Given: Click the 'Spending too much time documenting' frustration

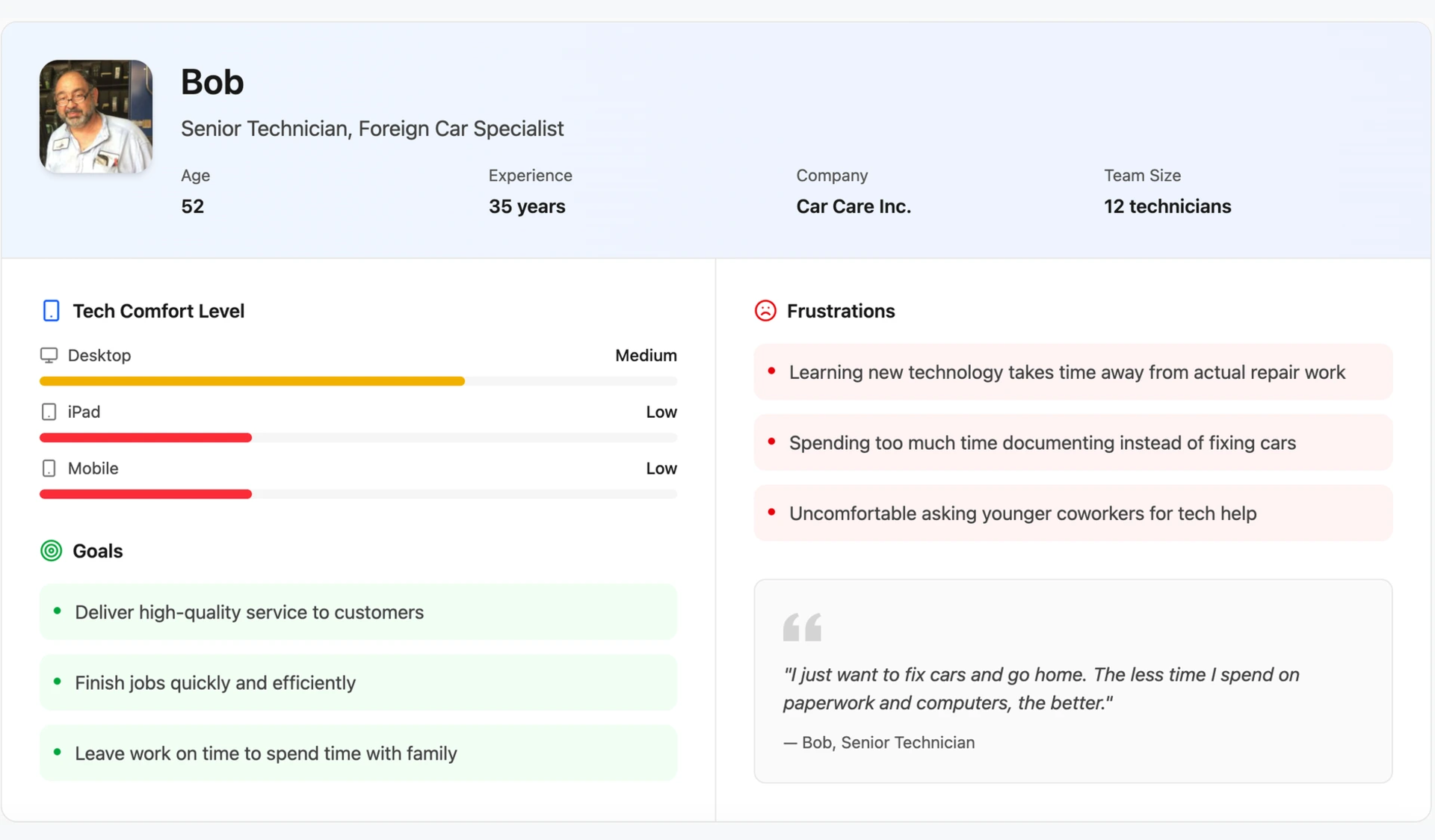Looking at the screenshot, I should (x=1042, y=443).
